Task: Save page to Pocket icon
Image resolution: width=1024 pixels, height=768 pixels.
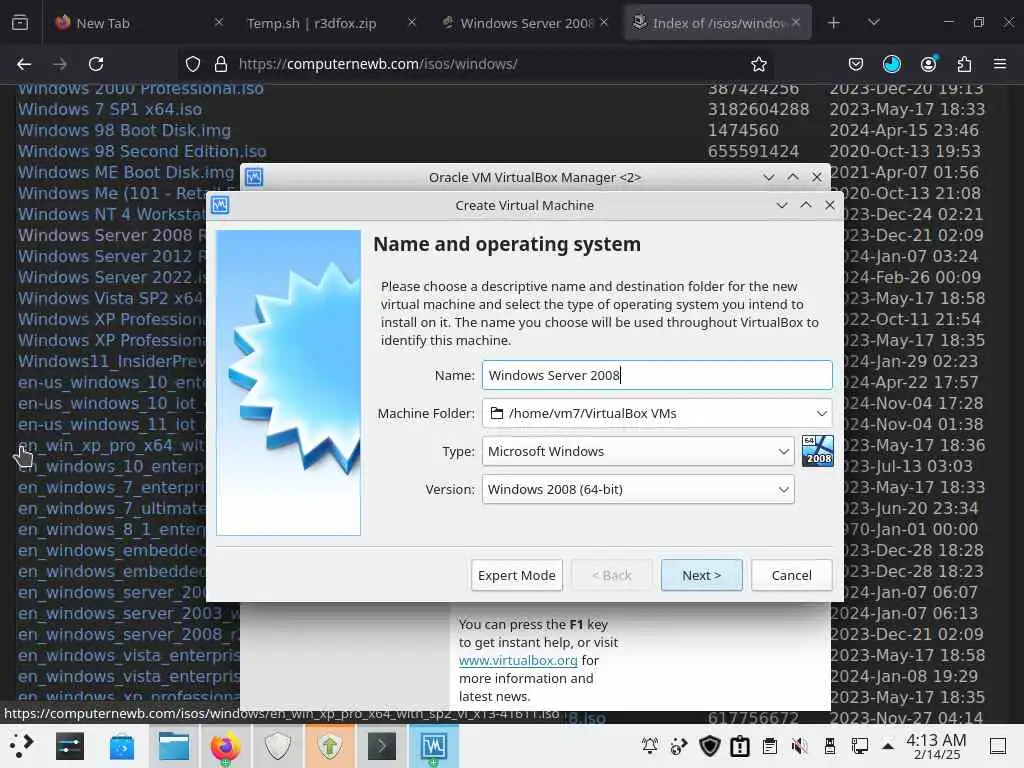Action: [856, 64]
